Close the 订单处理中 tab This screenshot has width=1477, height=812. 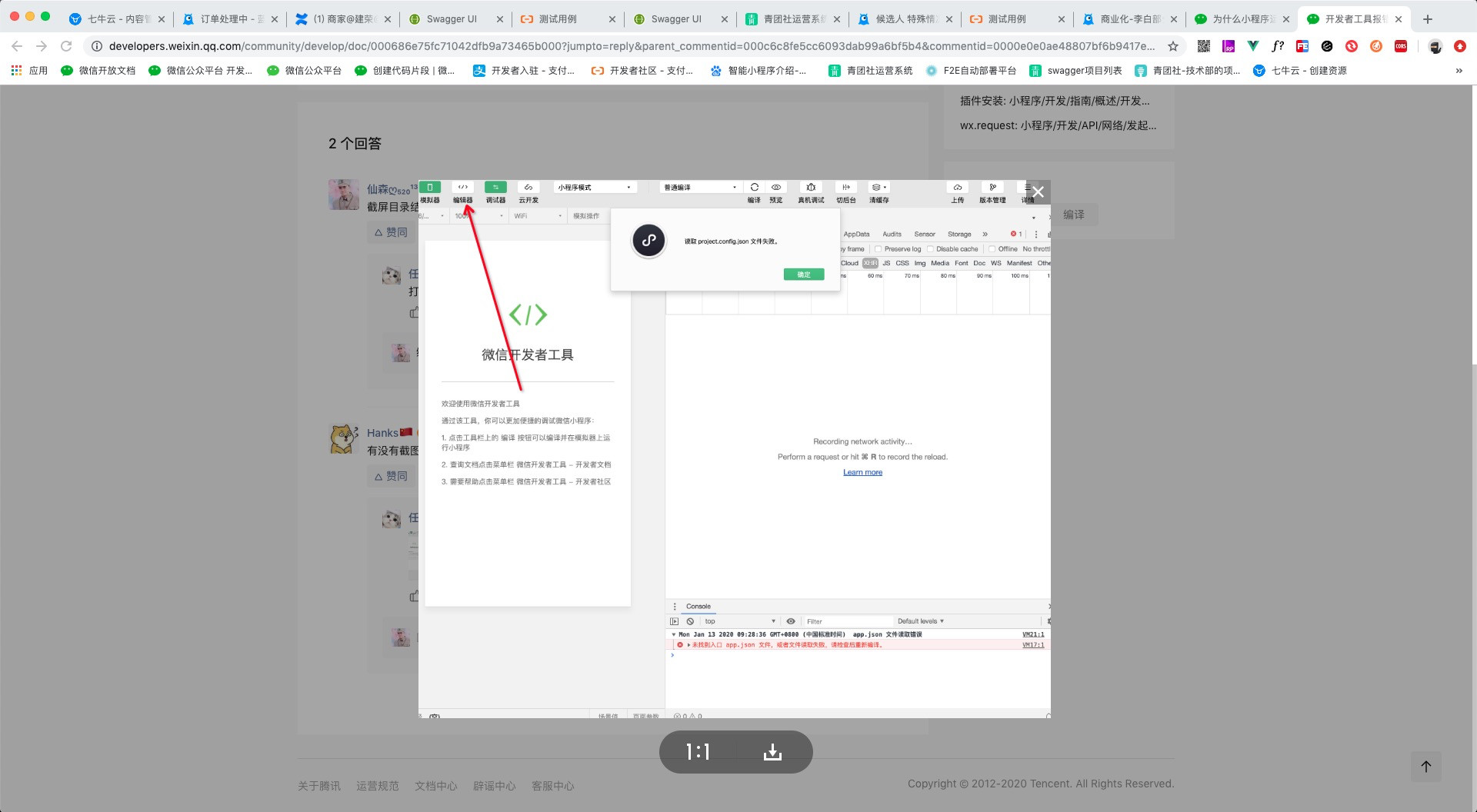pyautogui.click(x=275, y=19)
